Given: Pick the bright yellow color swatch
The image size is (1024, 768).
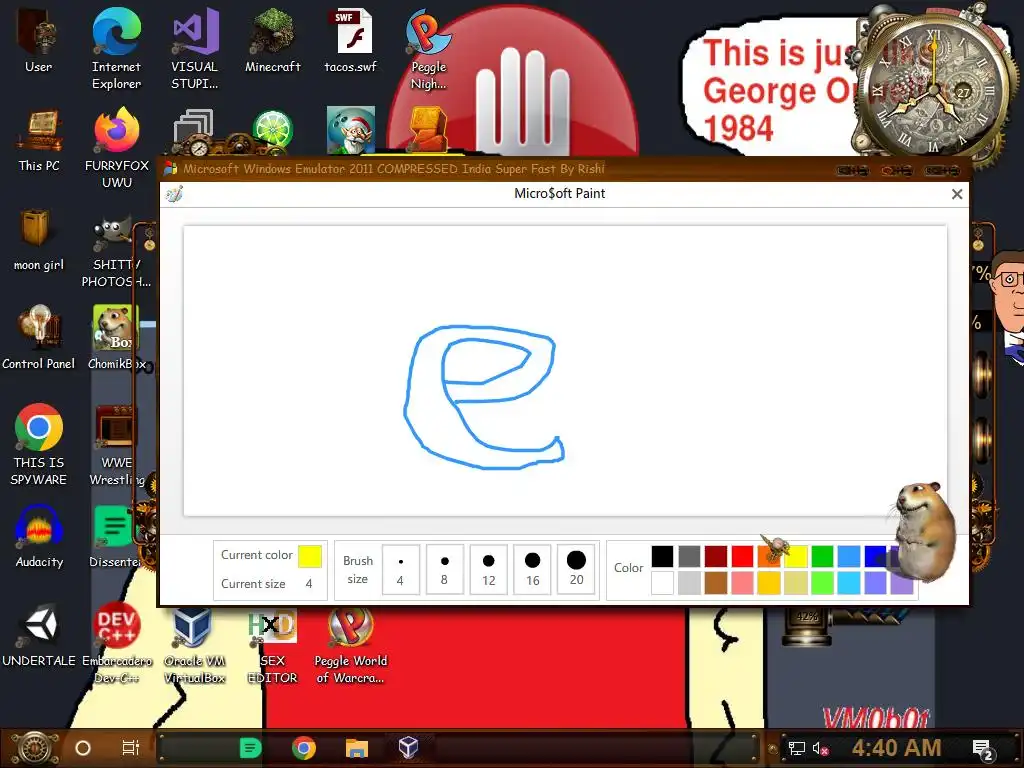Looking at the screenshot, I should pyautogui.click(x=796, y=556).
